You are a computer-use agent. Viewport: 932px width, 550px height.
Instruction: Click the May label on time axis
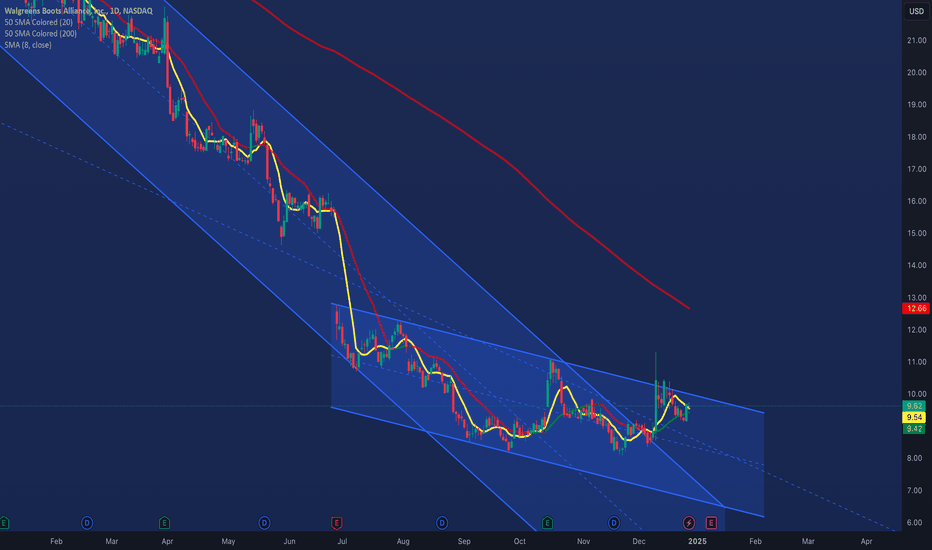tap(228, 541)
